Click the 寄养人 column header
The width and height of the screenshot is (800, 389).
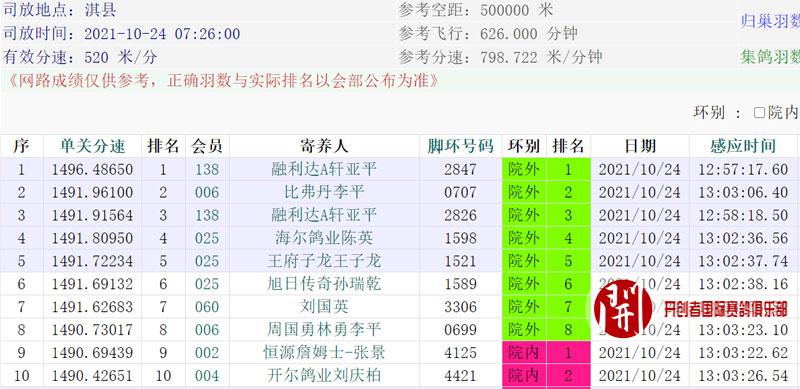coord(324,146)
